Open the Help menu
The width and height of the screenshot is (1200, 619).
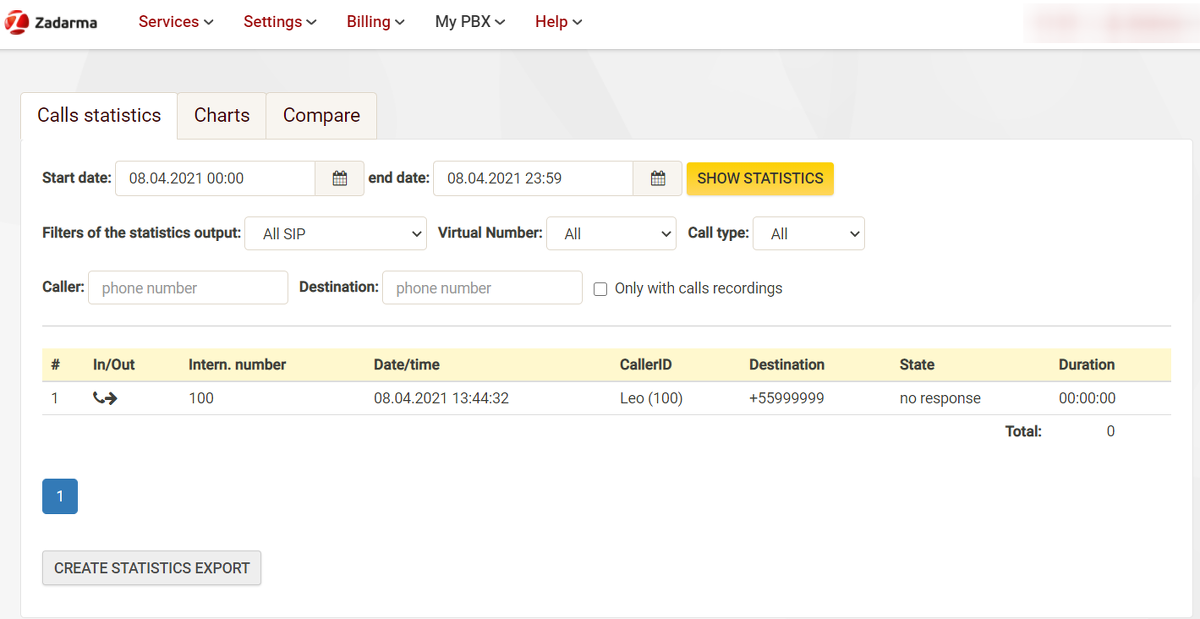(x=558, y=22)
